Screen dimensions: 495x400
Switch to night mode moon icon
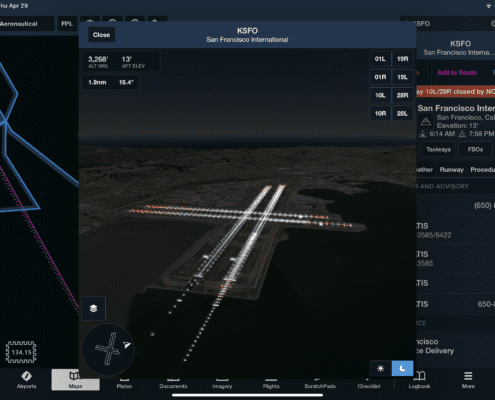[402, 368]
